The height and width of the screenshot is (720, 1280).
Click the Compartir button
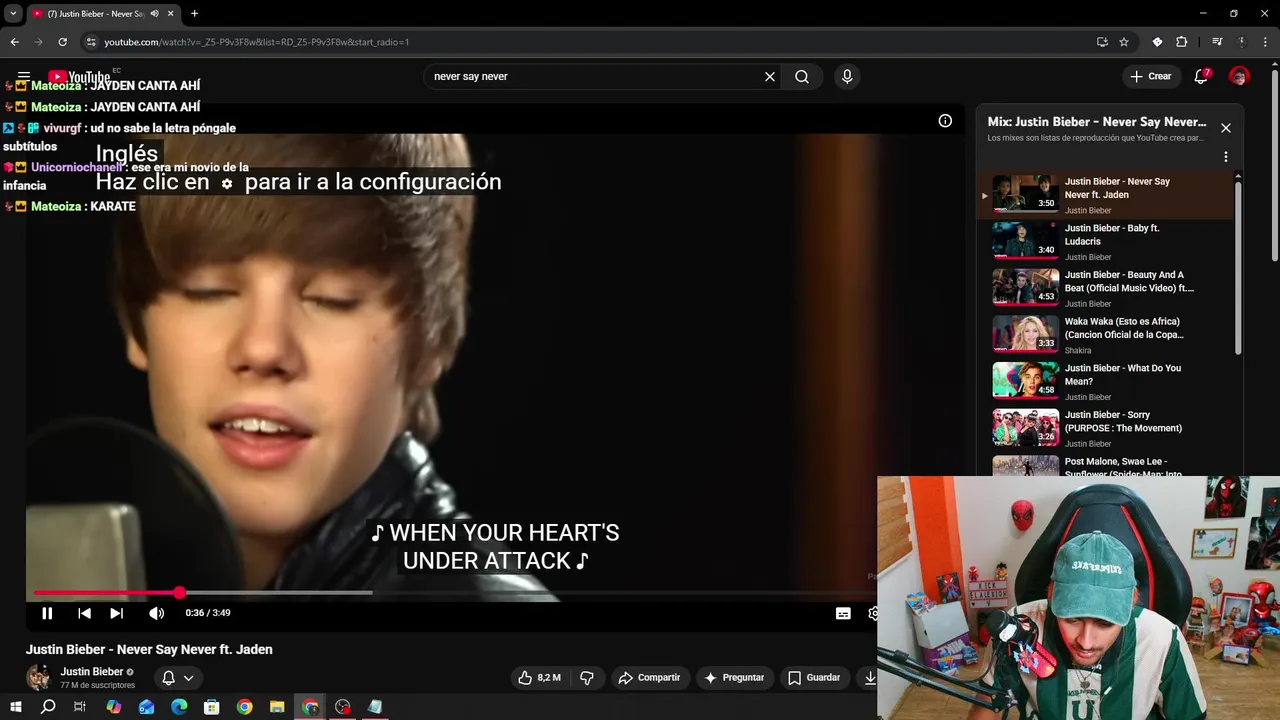(x=649, y=678)
